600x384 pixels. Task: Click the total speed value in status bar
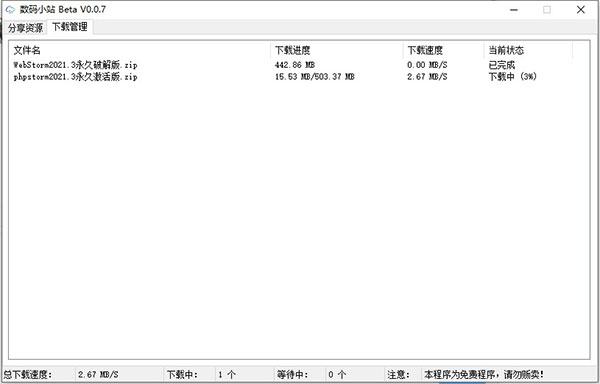click(98, 374)
